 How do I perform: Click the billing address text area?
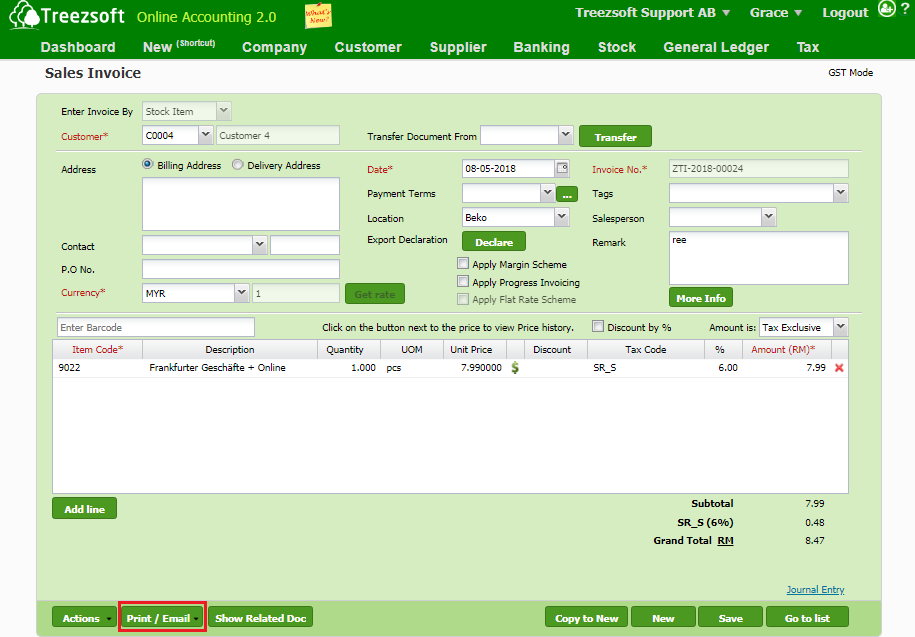[x=240, y=204]
